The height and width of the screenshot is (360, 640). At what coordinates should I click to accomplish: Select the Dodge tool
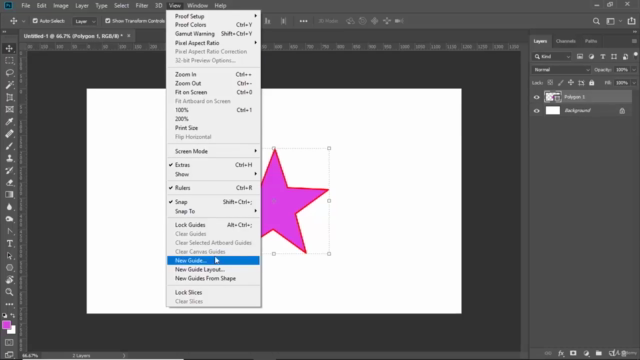(x=9, y=219)
